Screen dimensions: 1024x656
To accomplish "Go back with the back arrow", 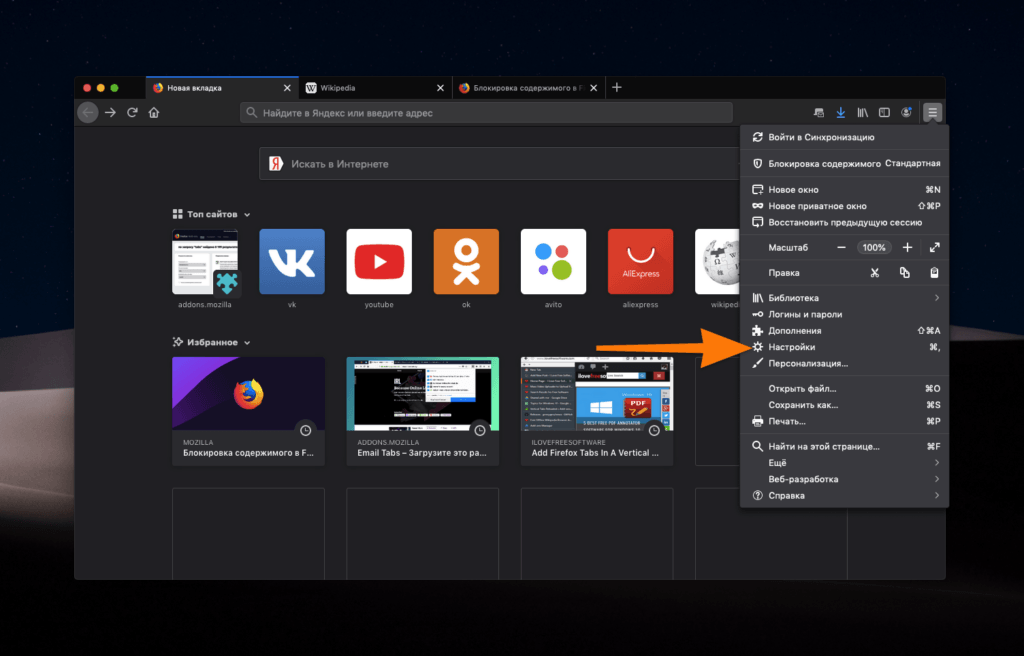I will pyautogui.click(x=88, y=112).
